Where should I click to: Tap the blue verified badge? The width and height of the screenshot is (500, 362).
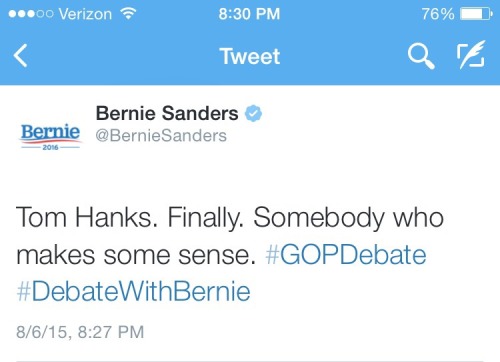[x=253, y=113]
